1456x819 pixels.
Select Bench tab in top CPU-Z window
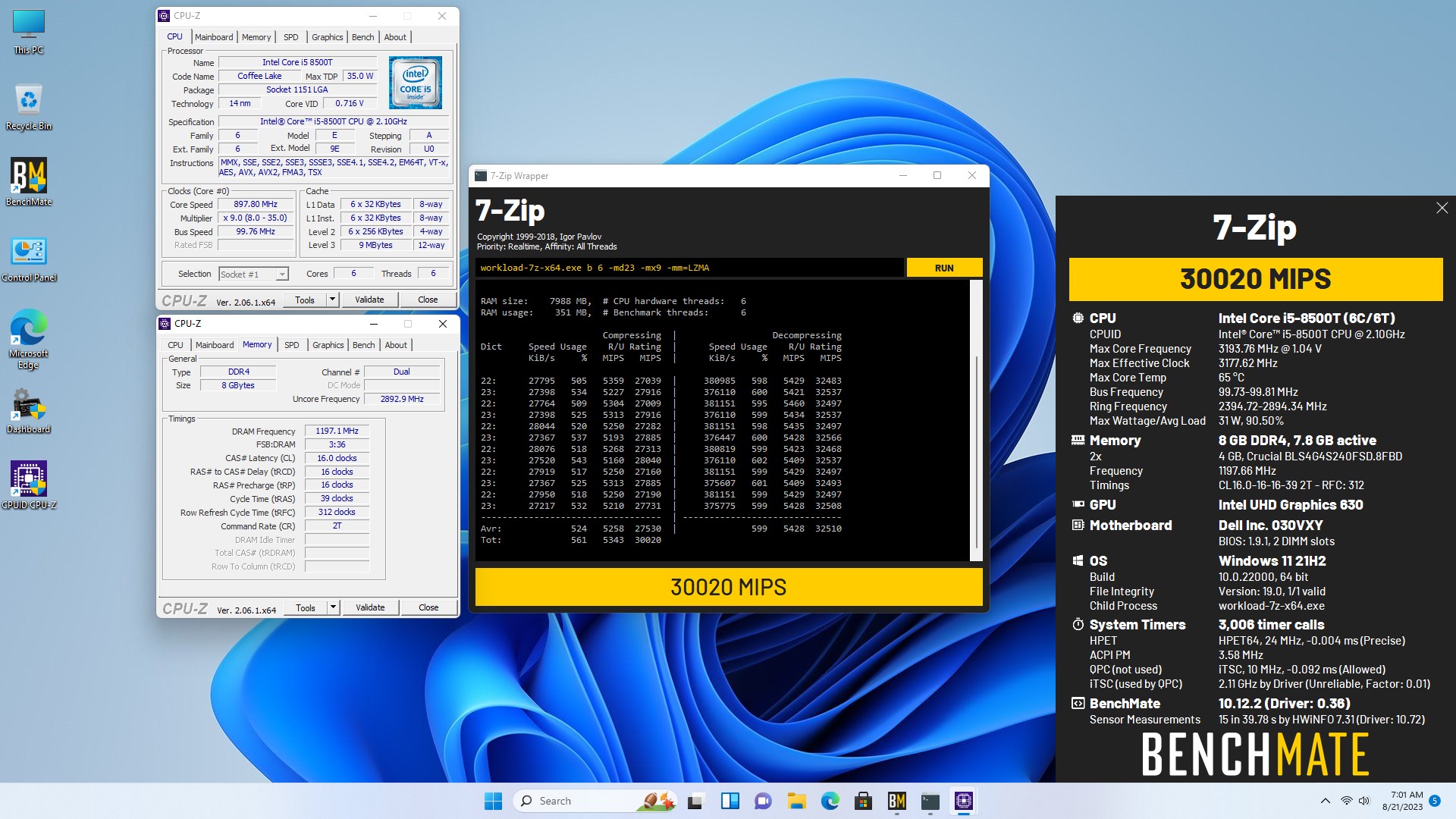pos(363,37)
